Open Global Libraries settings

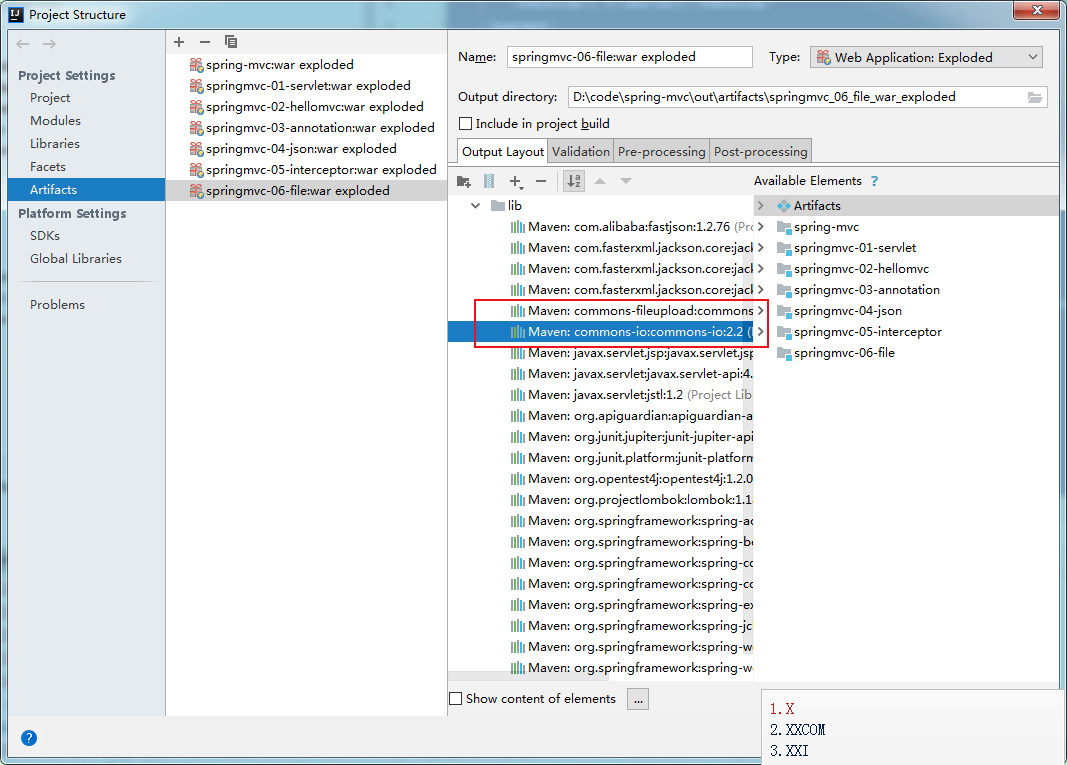[x=76, y=259]
